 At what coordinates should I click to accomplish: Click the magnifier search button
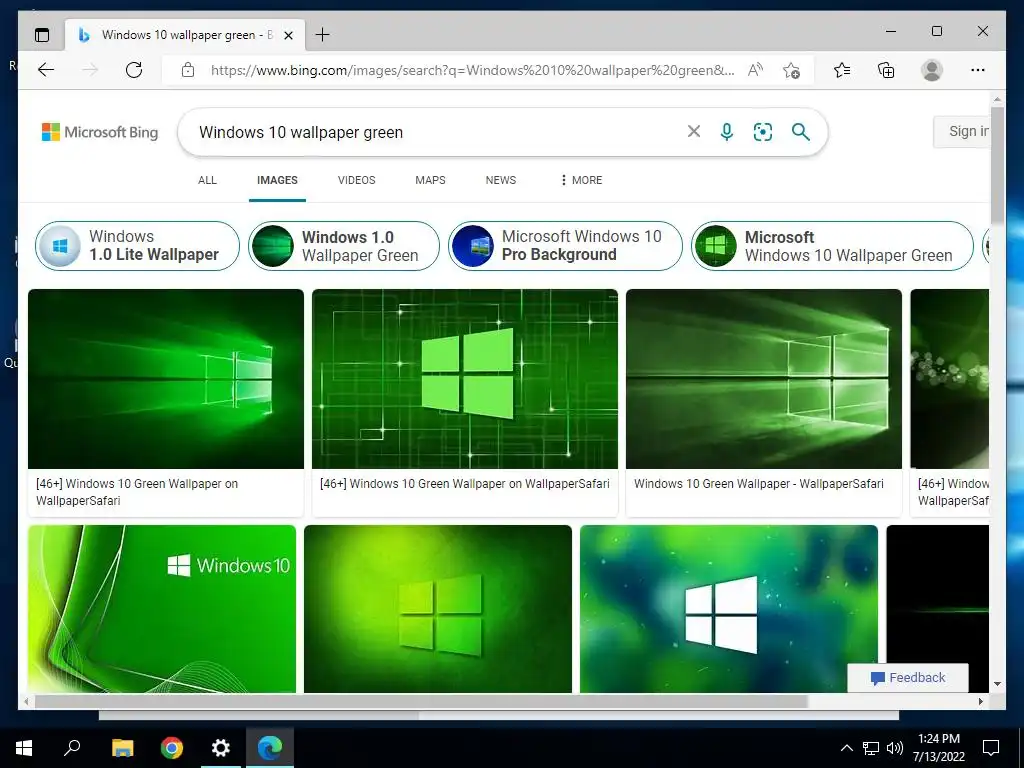click(x=801, y=132)
